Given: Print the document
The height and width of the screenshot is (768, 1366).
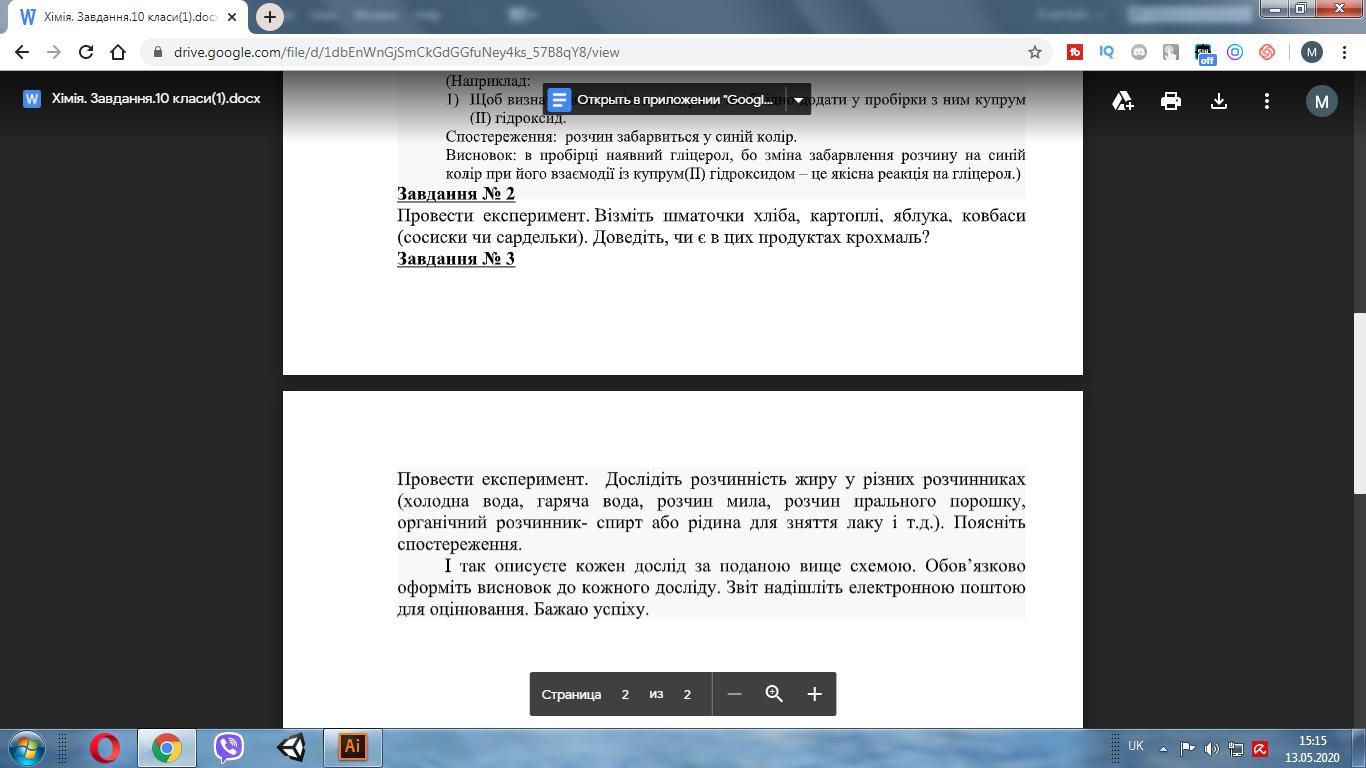Looking at the screenshot, I should pyautogui.click(x=1171, y=100).
